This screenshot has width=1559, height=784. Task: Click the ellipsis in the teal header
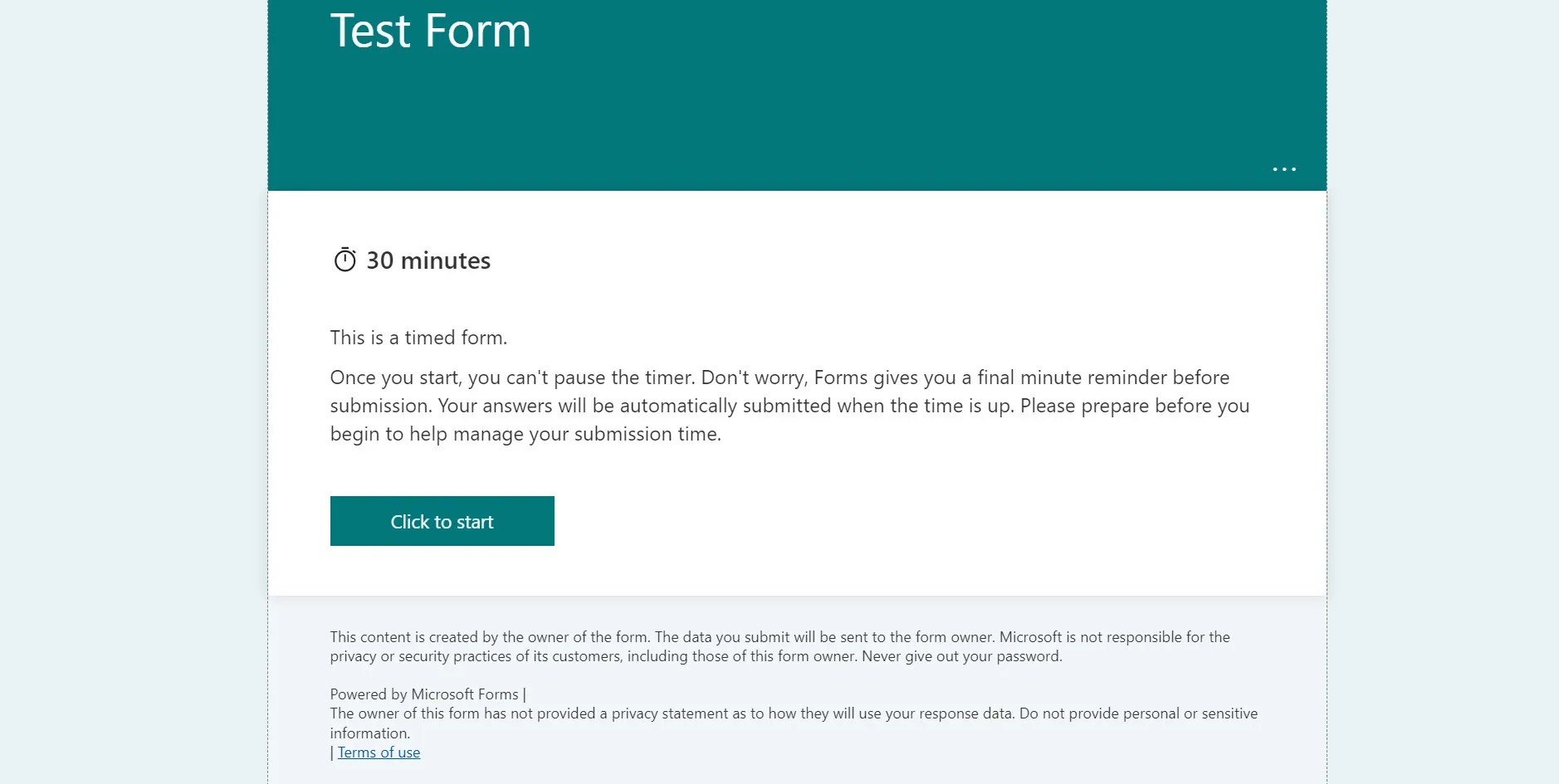tap(1285, 168)
